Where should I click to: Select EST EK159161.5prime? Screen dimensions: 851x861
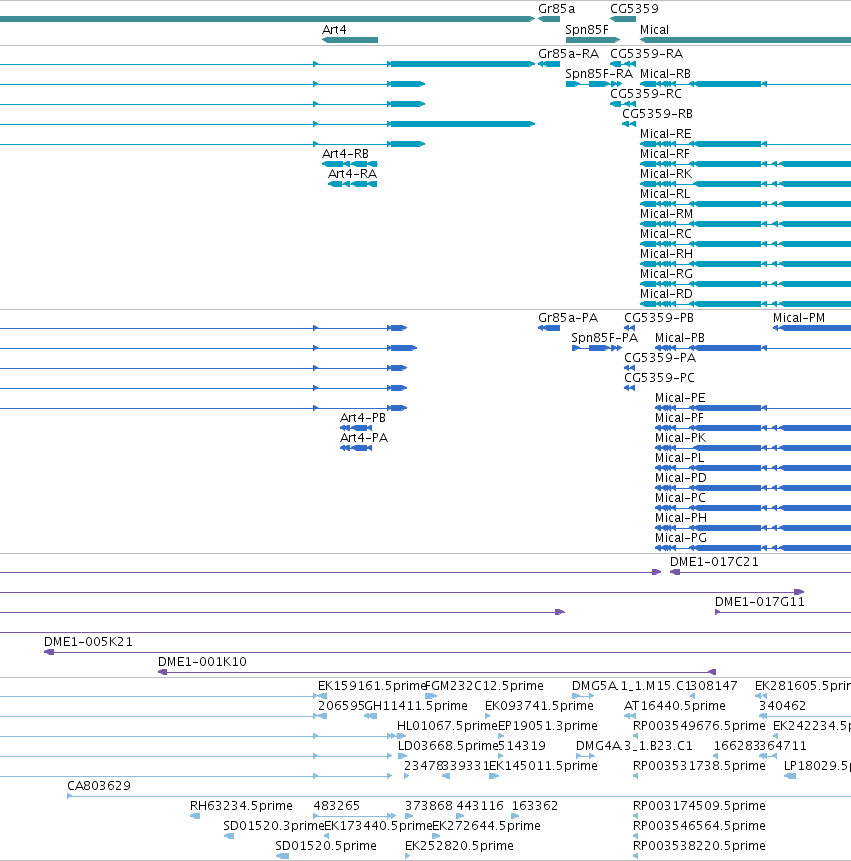click(372, 686)
